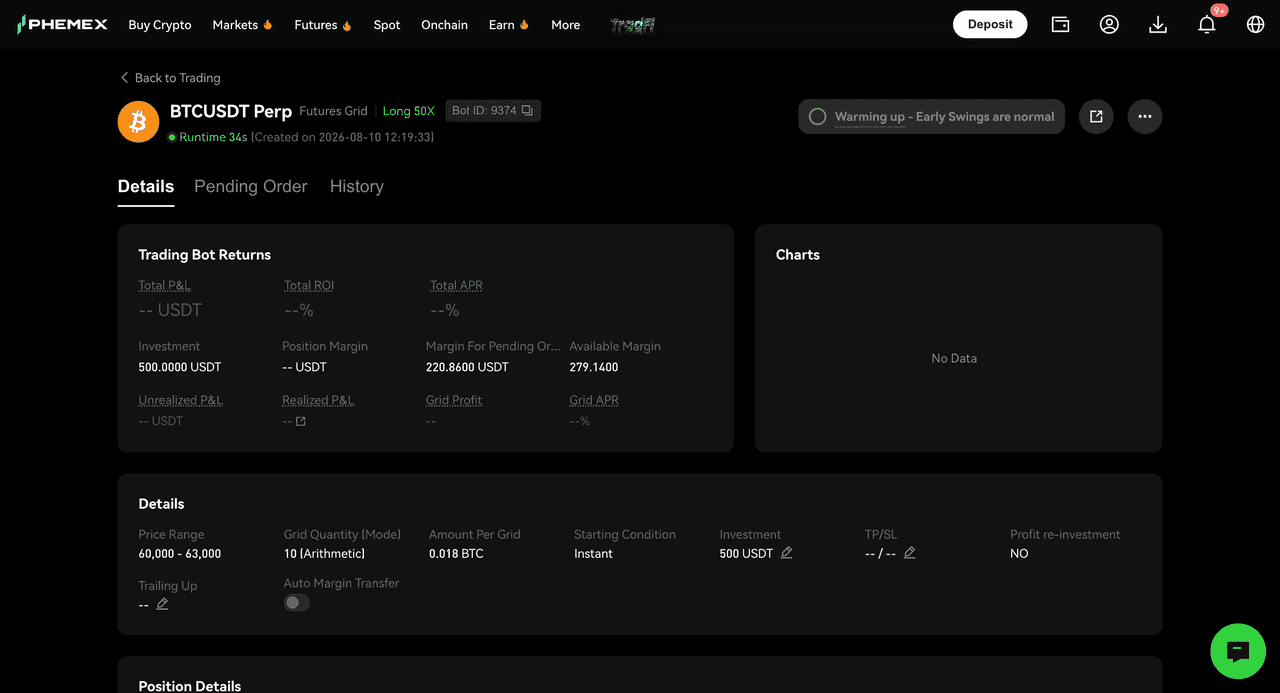The width and height of the screenshot is (1280, 693).
Task: Open the notifications bell icon
Action: 1207,24
